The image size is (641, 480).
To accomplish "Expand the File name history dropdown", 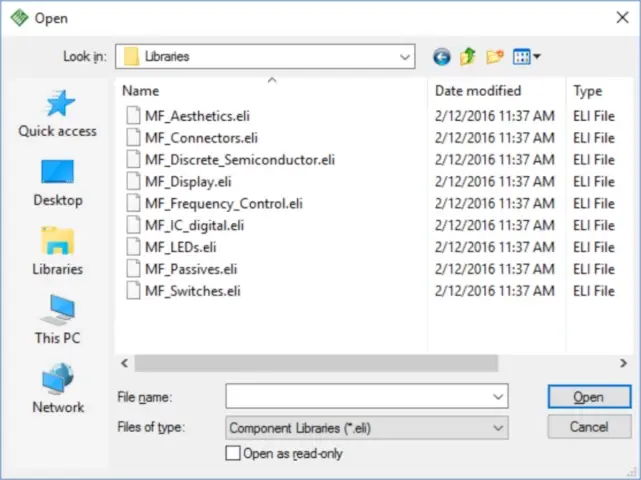I will 499,397.
